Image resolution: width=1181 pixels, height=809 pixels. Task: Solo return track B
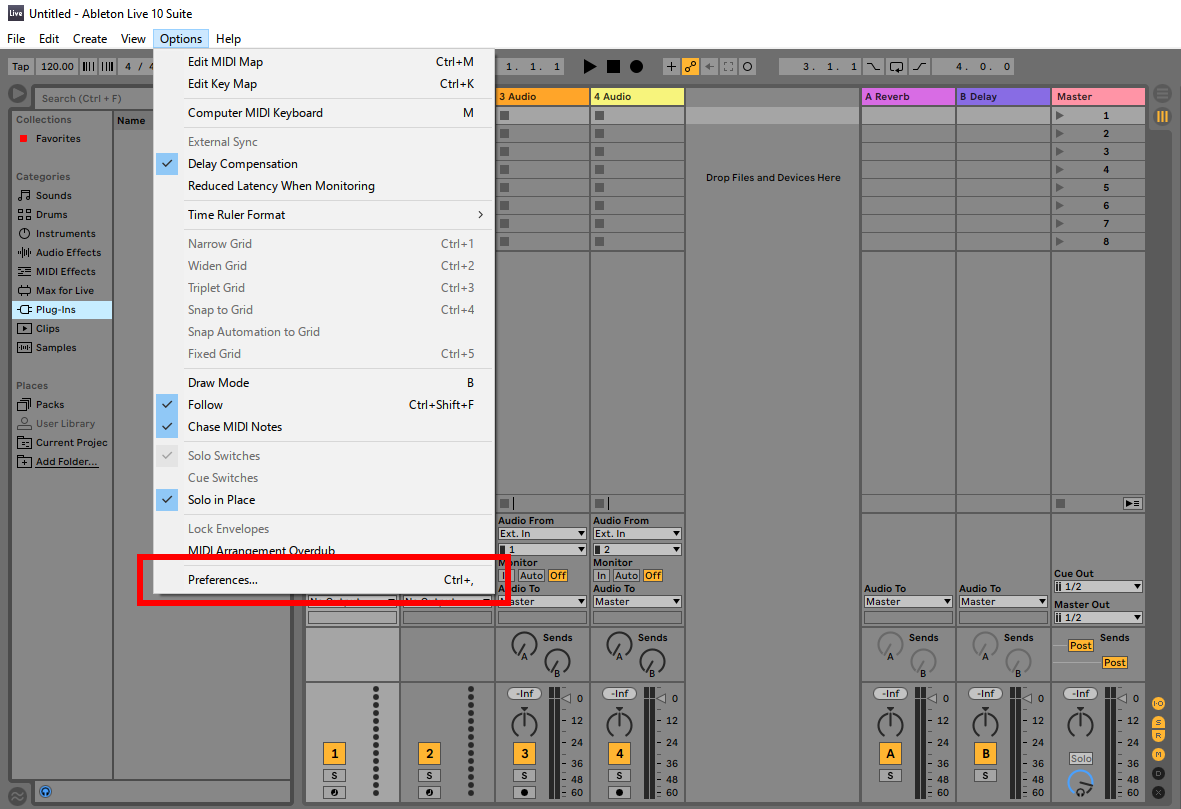(x=985, y=775)
